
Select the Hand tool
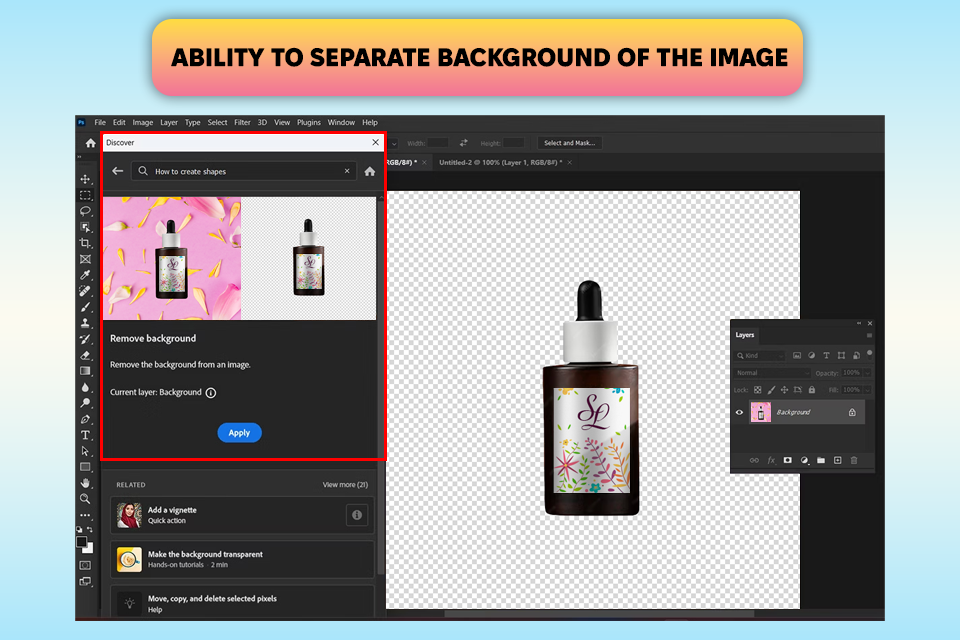tap(85, 483)
